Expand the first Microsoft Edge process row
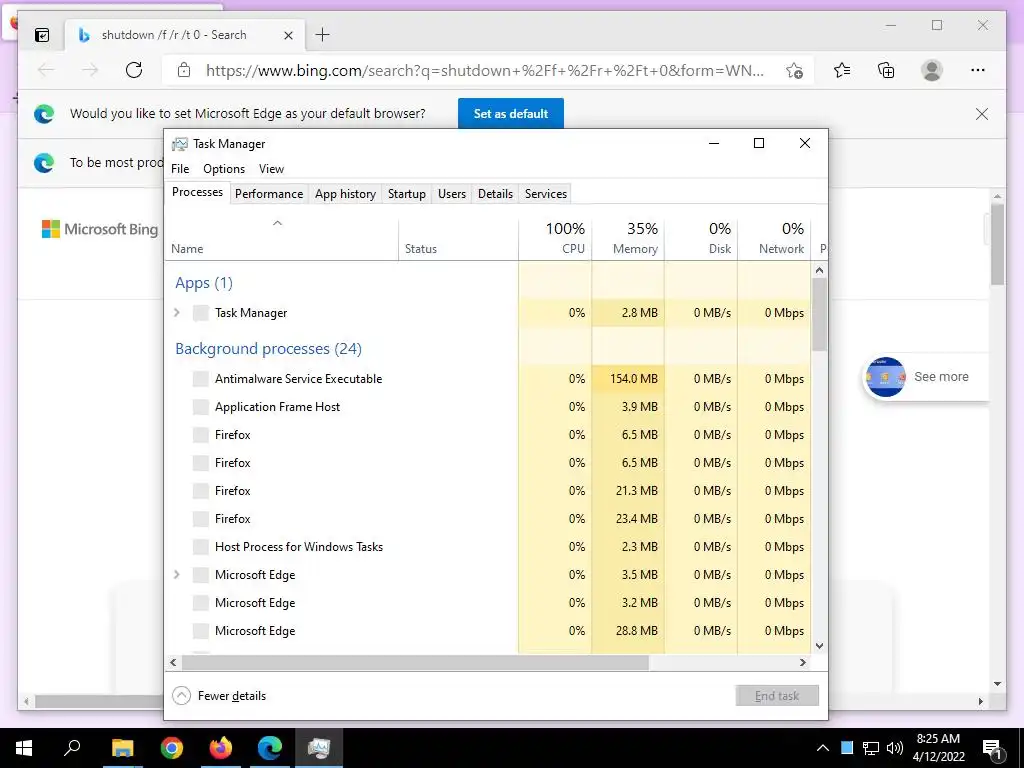Image resolution: width=1024 pixels, height=768 pixels. 177,575
